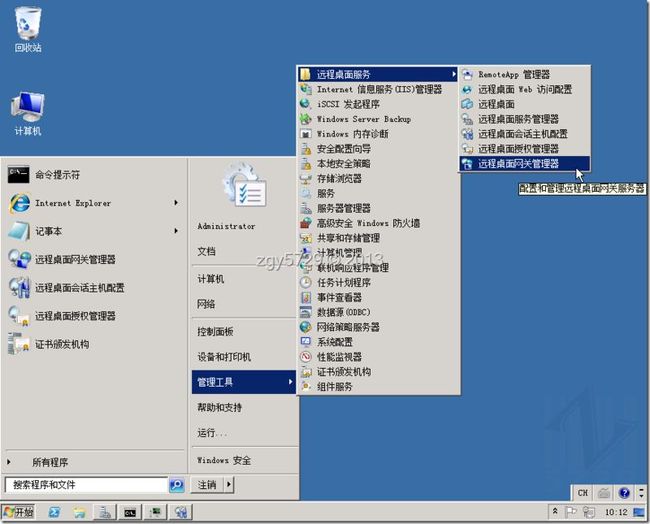The width and height of the screenshot is (650, 524).
Task: Click the Internet Explorer icon in the Start menu
Action: pyautogui.click(x=19, y=203)
